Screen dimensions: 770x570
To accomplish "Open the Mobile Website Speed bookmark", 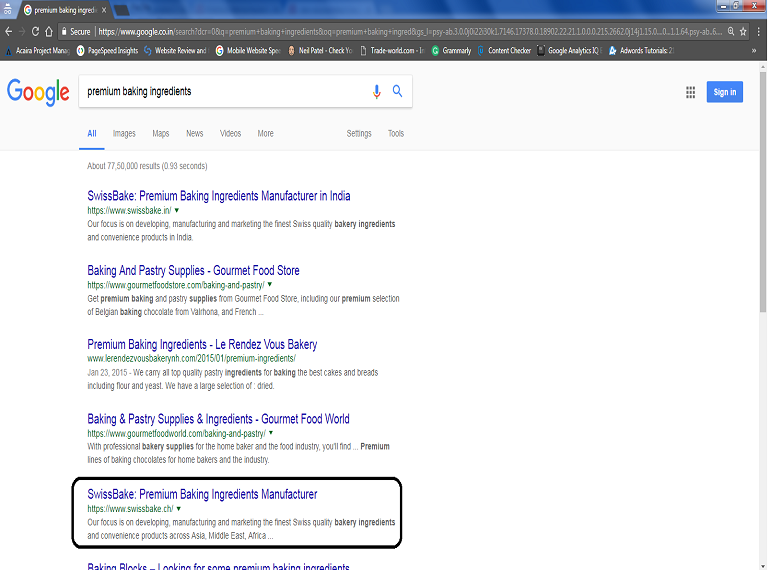I will 248,51.
